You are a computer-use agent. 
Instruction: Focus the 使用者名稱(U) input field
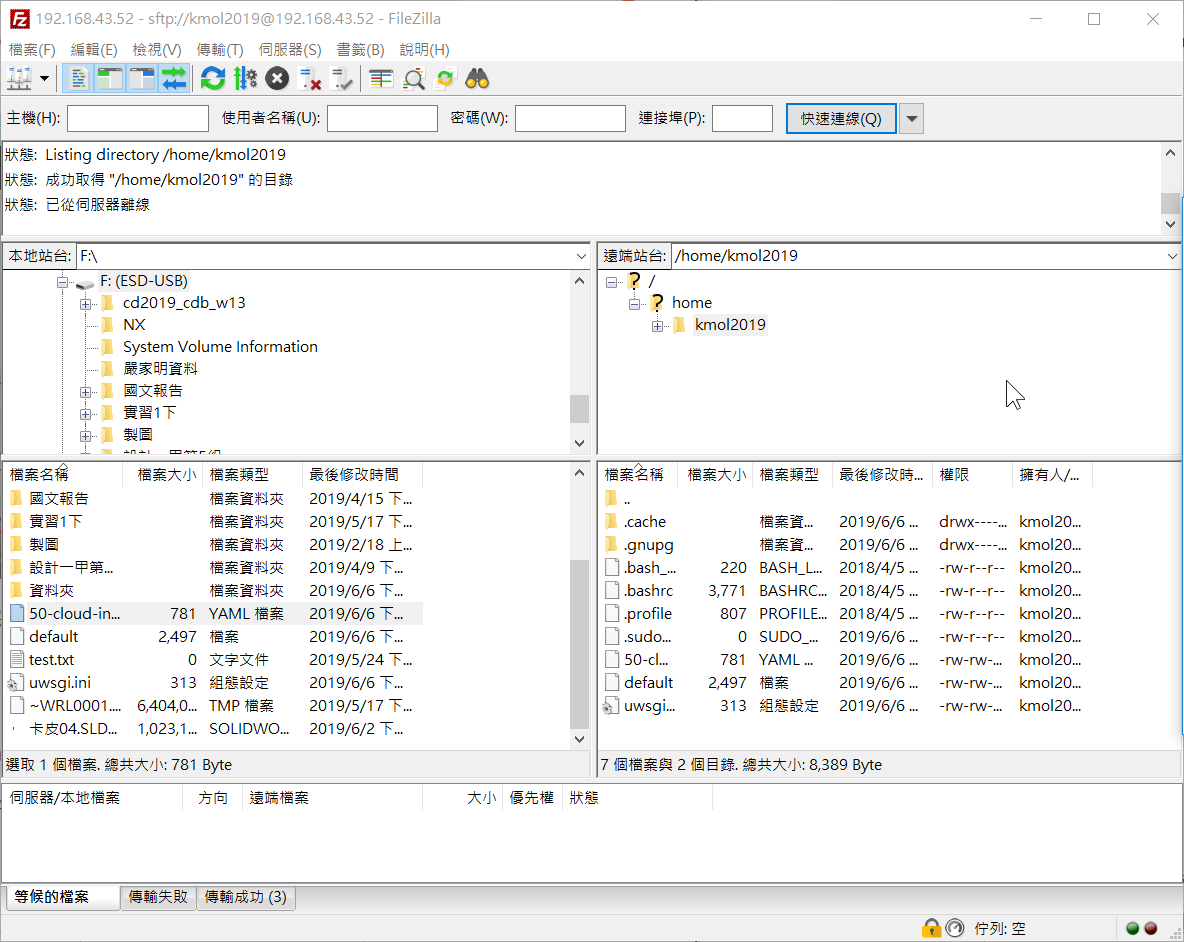click(382, 119)
